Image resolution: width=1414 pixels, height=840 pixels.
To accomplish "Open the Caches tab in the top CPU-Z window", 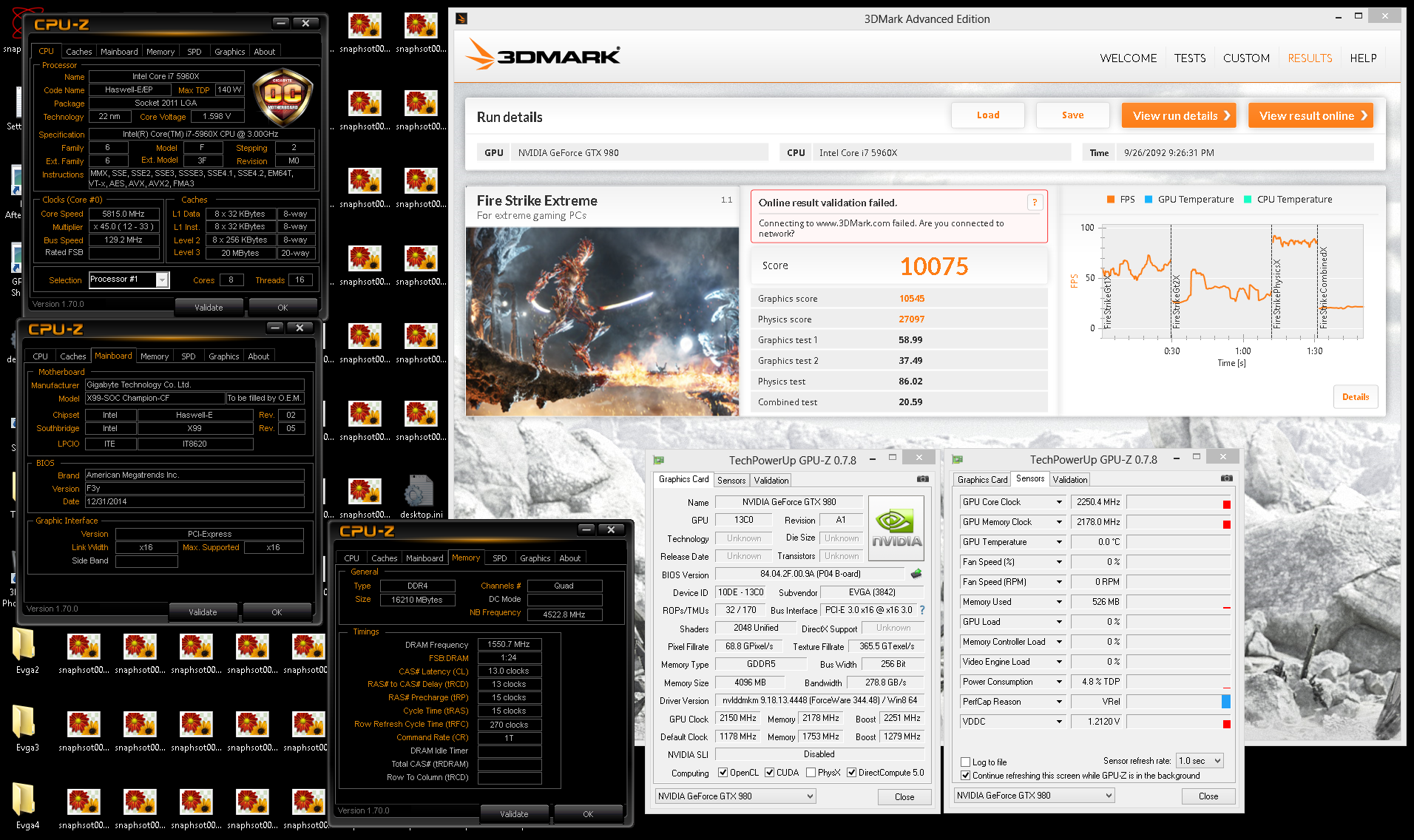I will 78,52.
